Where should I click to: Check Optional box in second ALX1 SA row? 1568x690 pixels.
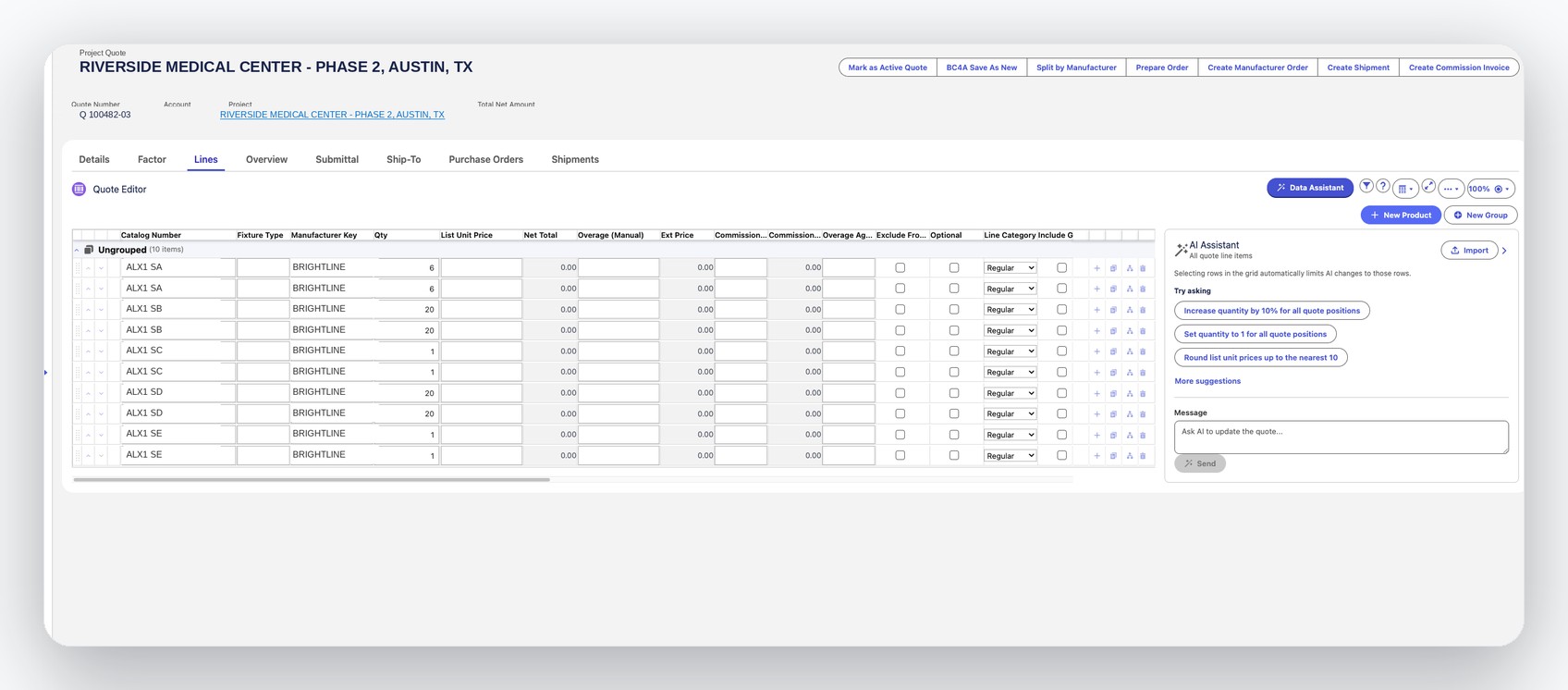pos(954,289)
